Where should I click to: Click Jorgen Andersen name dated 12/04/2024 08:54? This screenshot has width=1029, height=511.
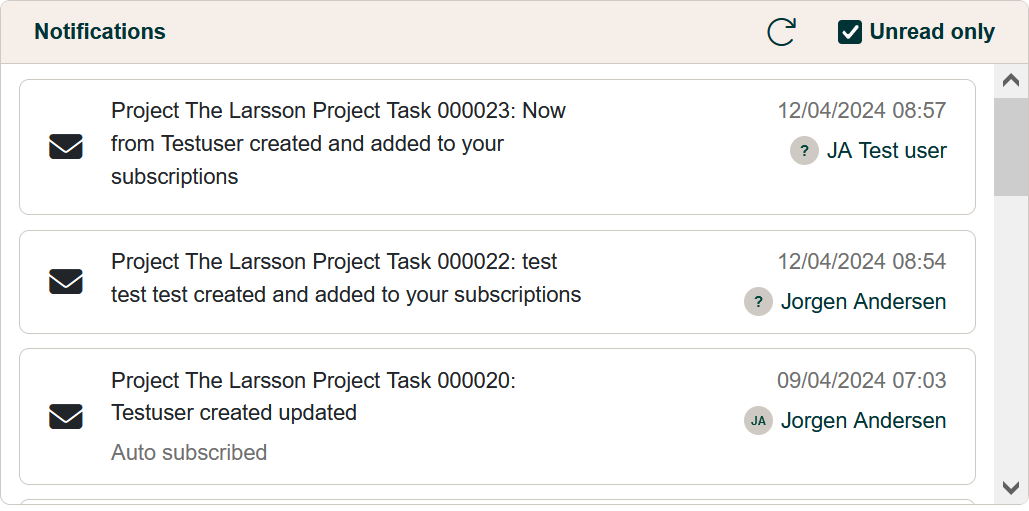(863, 302)
